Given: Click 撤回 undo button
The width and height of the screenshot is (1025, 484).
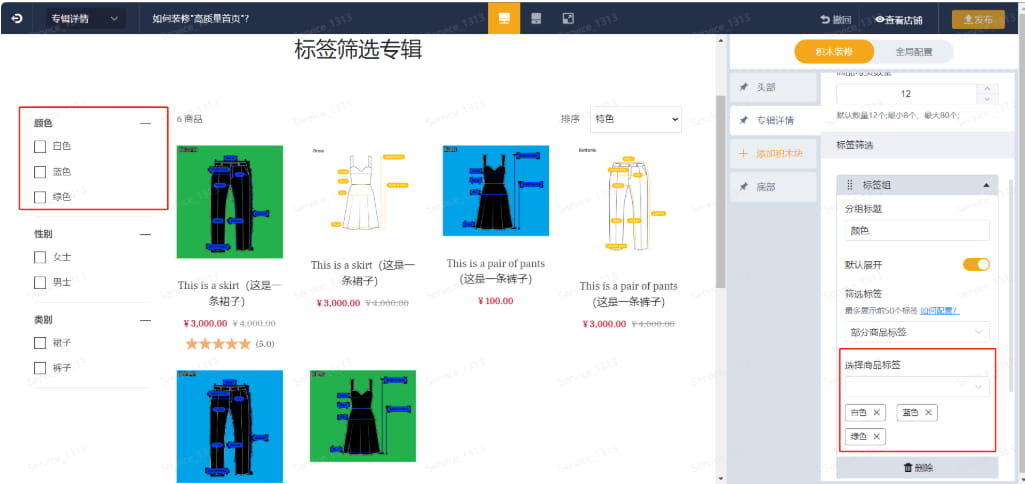Looking at the screenshot, I should pyautogui.click(x=835, y=20).
